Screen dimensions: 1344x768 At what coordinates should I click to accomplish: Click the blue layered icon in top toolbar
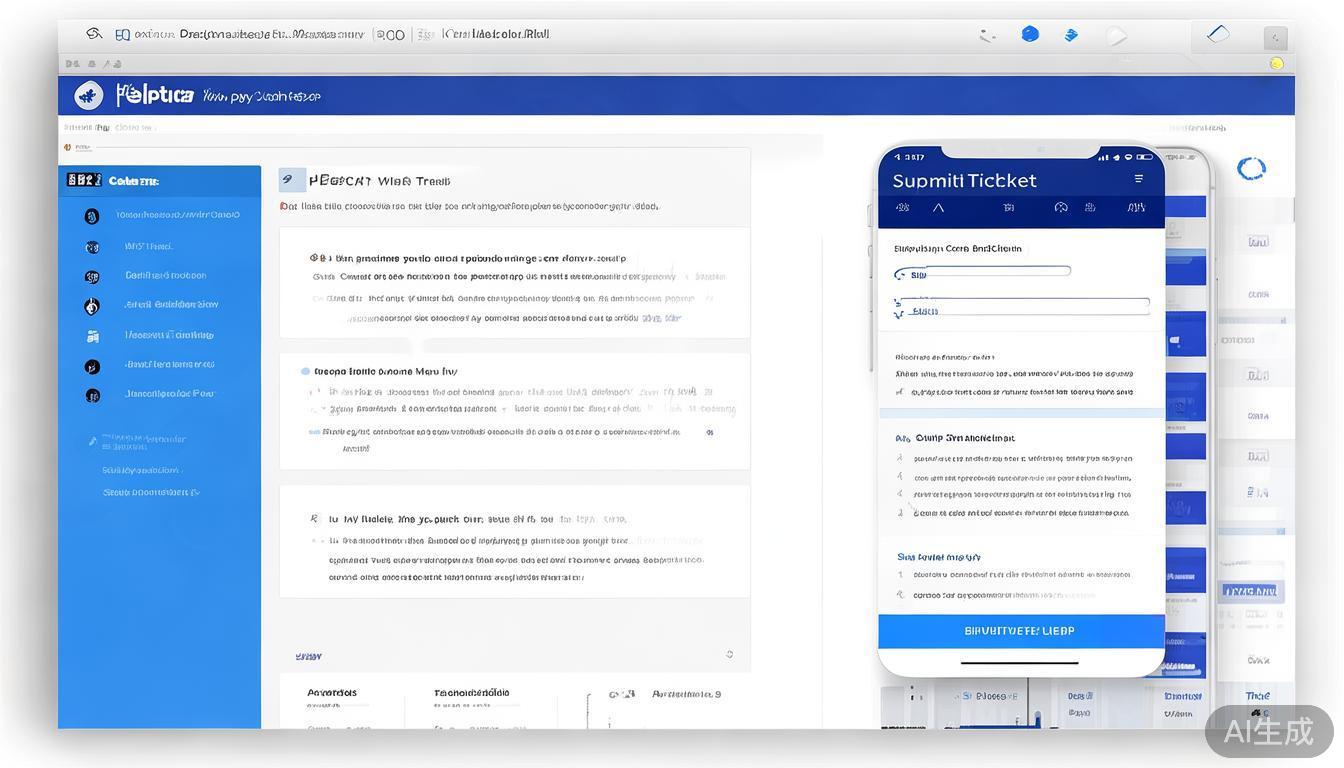[1071, 35]
